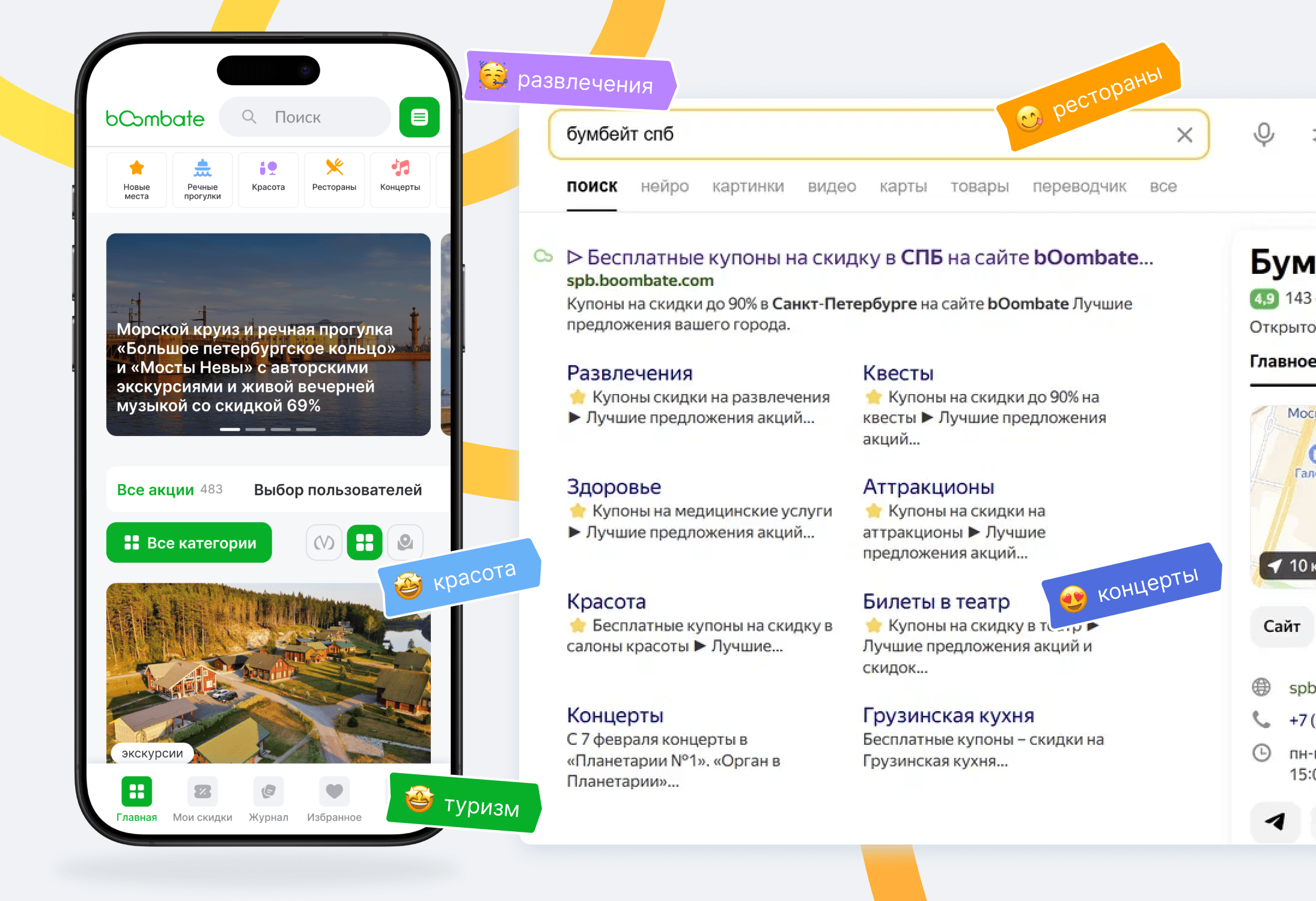The image size is (1316, 901).
Task: Tap the green menu icon in bOombate app
Action: [x=419, y=117]
